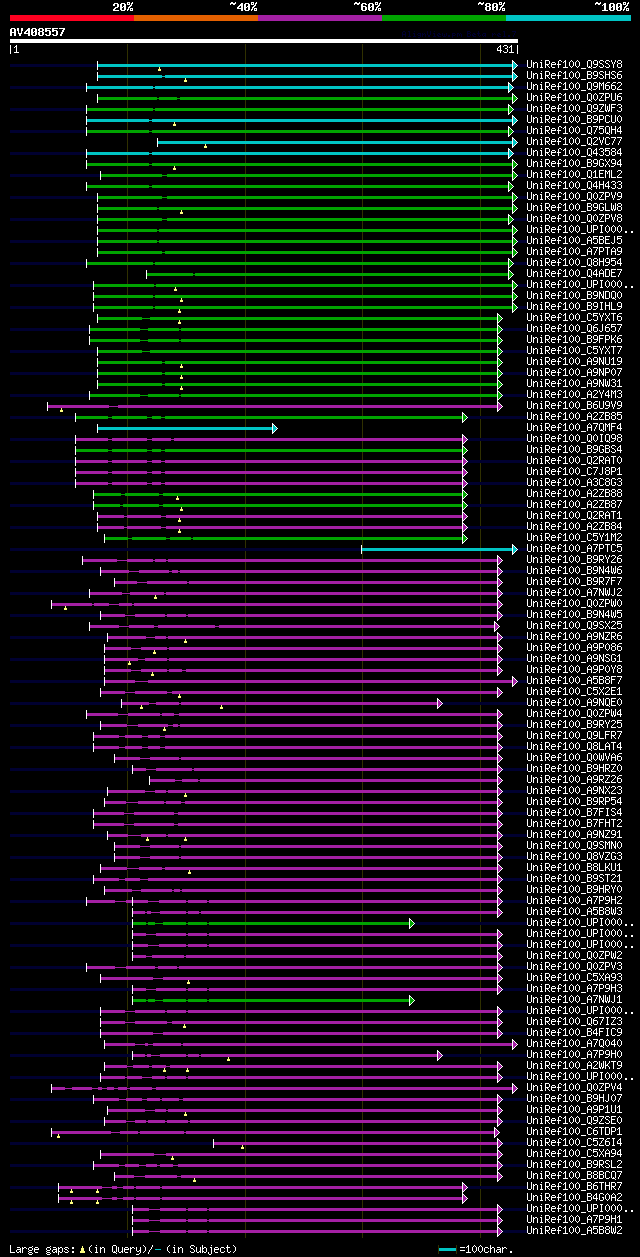Image resolution: width=640 pixels, height=1257 pixels.
Task: Click the UniRef100_Q43584 label
Action: click(x=574, y=152)
